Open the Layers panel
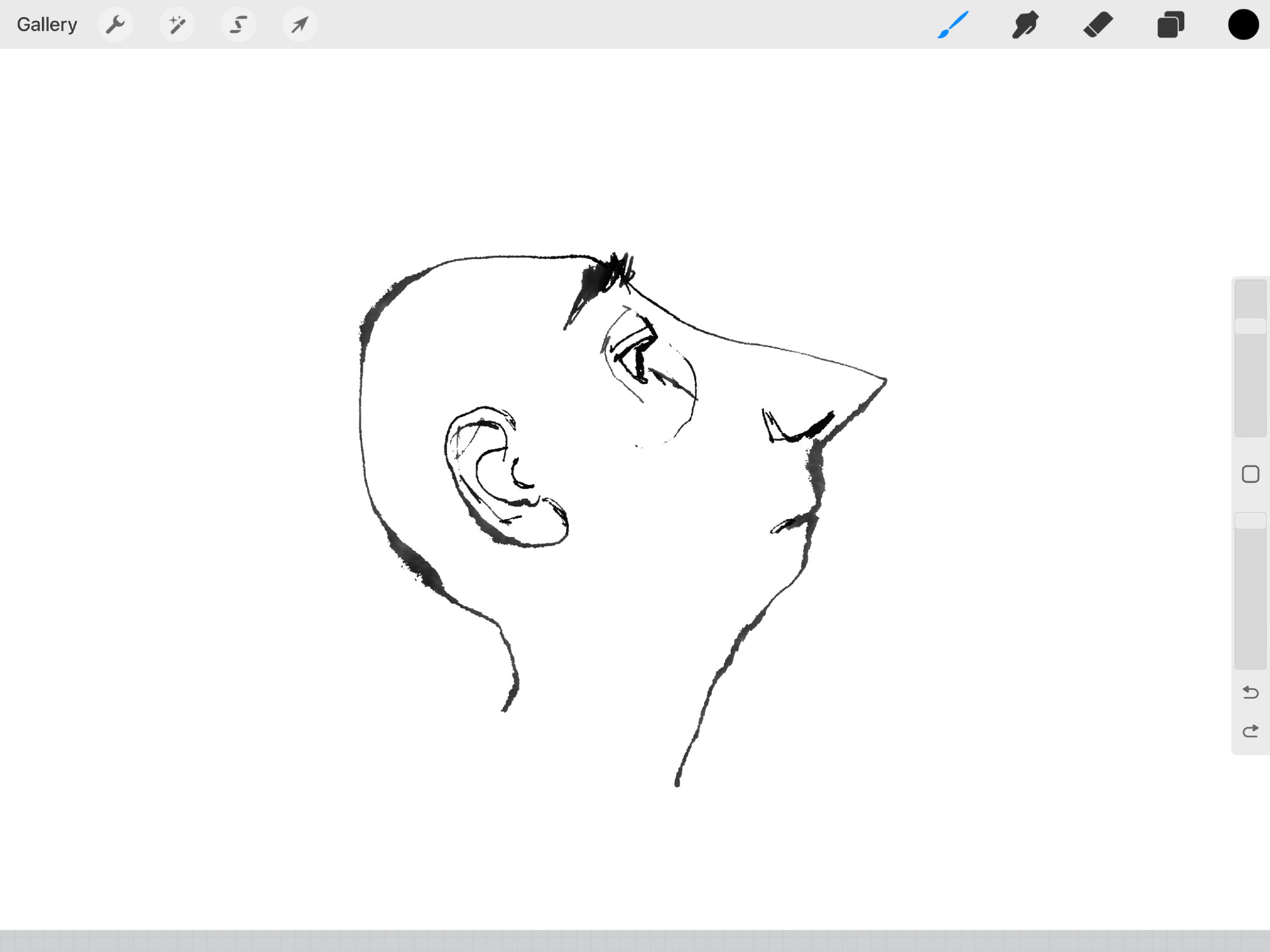Screen dimensions: 1270x952 [1170, 25]
